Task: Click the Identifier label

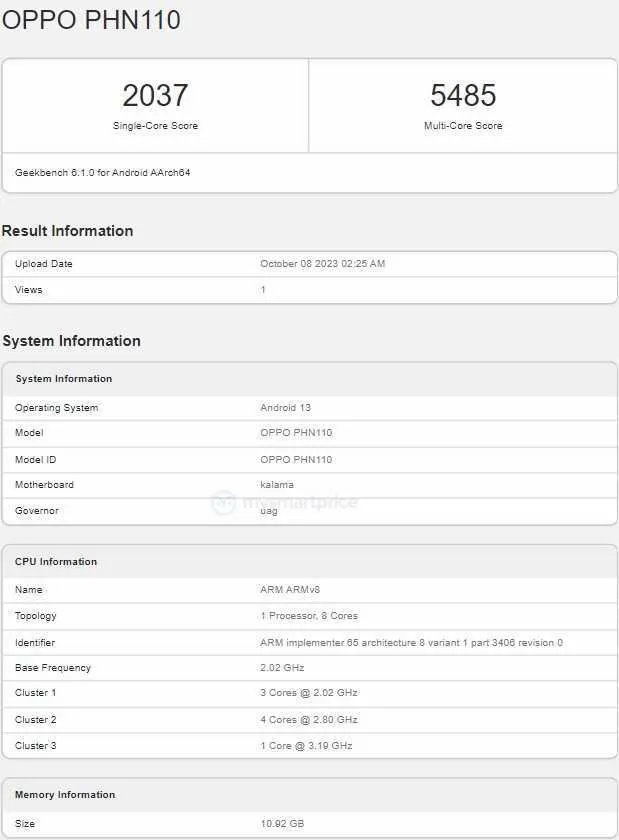Action: tap(35, 642)
